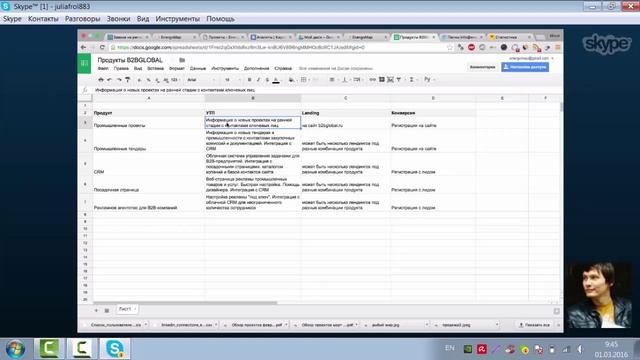
Task: Click the EN language indicator in tray
Action: (x=449, y=348)
